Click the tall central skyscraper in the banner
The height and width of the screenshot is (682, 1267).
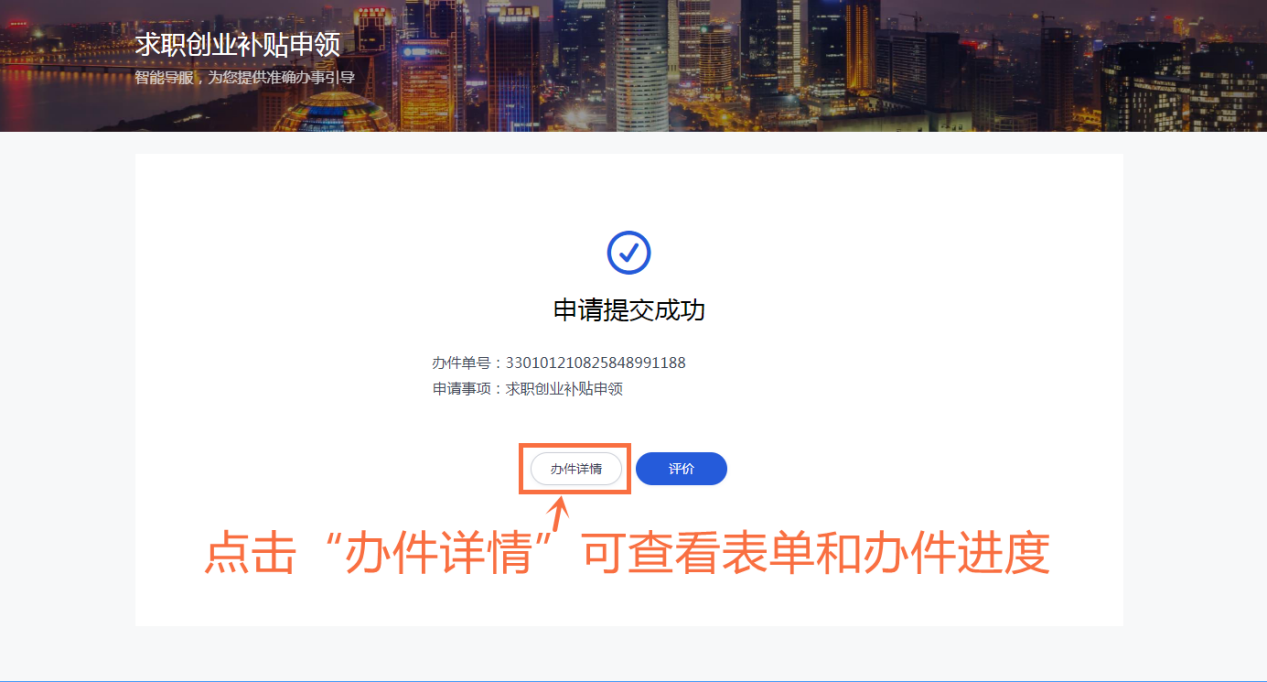[637, 66]
